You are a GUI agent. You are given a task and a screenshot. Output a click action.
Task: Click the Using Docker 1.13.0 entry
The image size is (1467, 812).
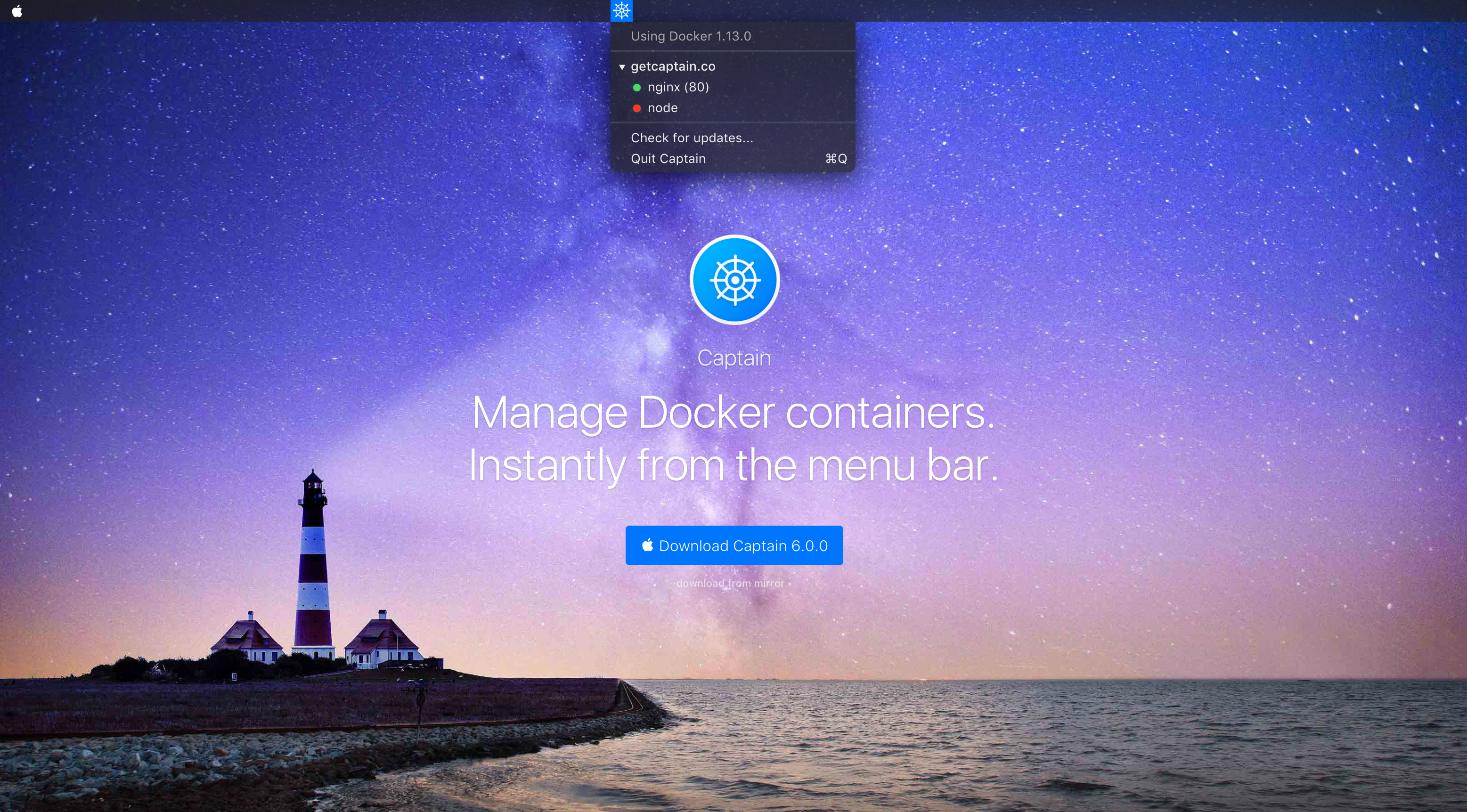690,36
